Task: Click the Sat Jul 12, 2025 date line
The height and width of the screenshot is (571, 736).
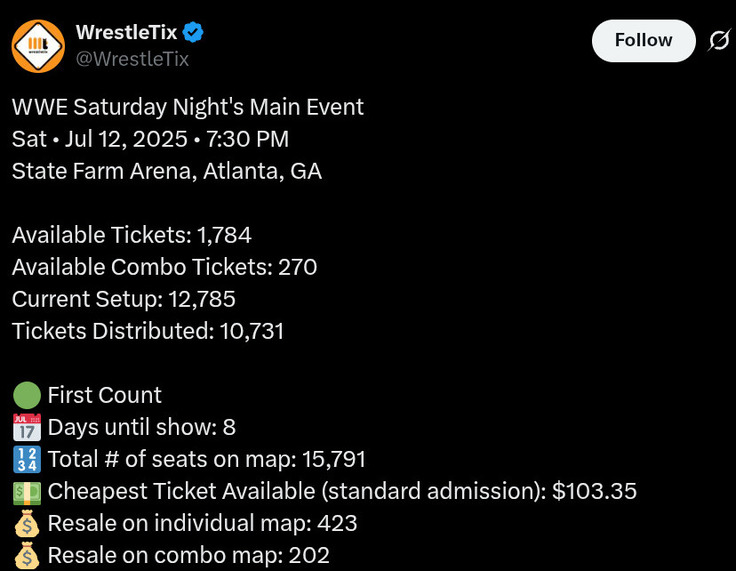Action: pyautogui.click(x=150, y=139)
